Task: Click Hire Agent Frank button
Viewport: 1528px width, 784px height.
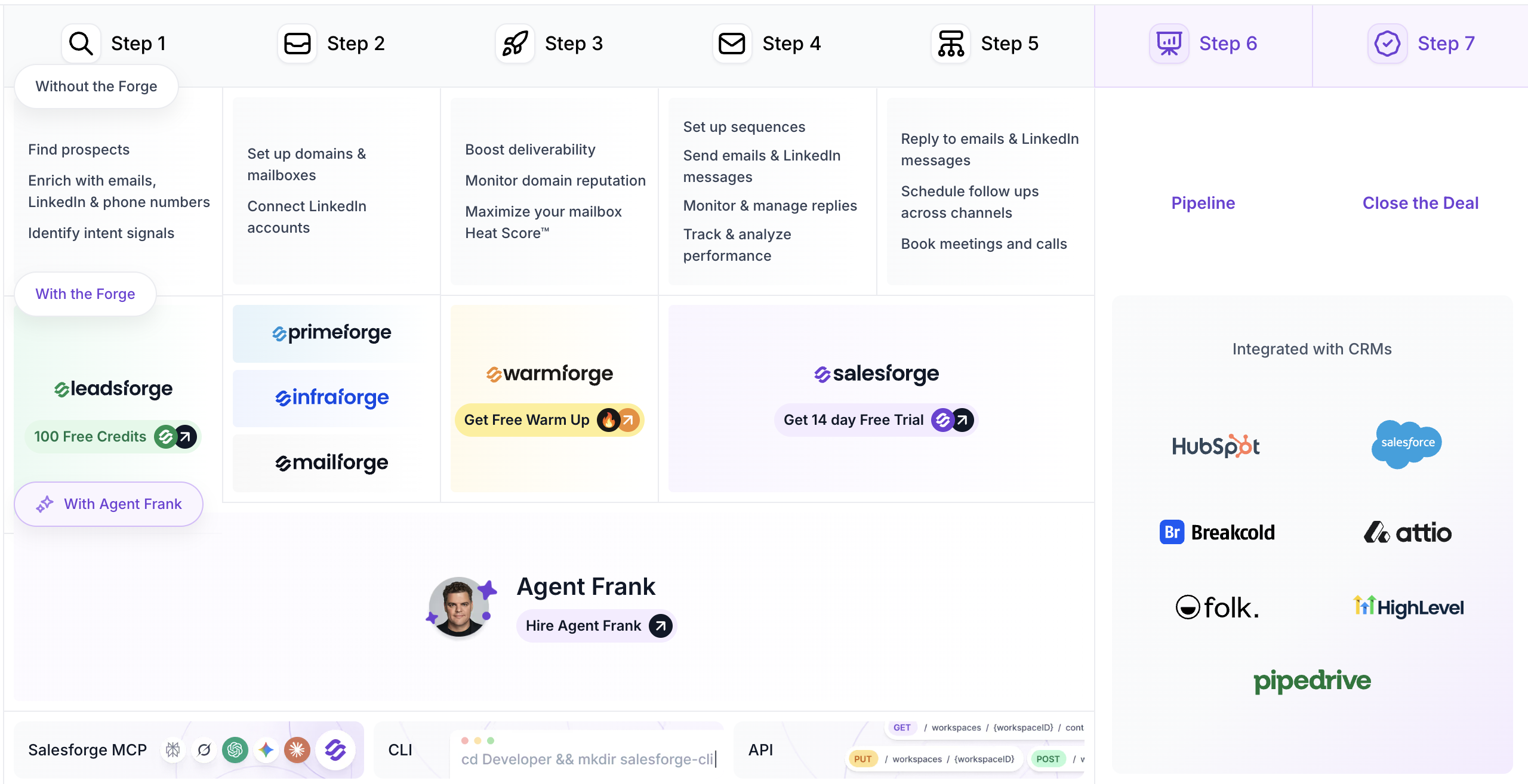Action: tap(597, 626)
